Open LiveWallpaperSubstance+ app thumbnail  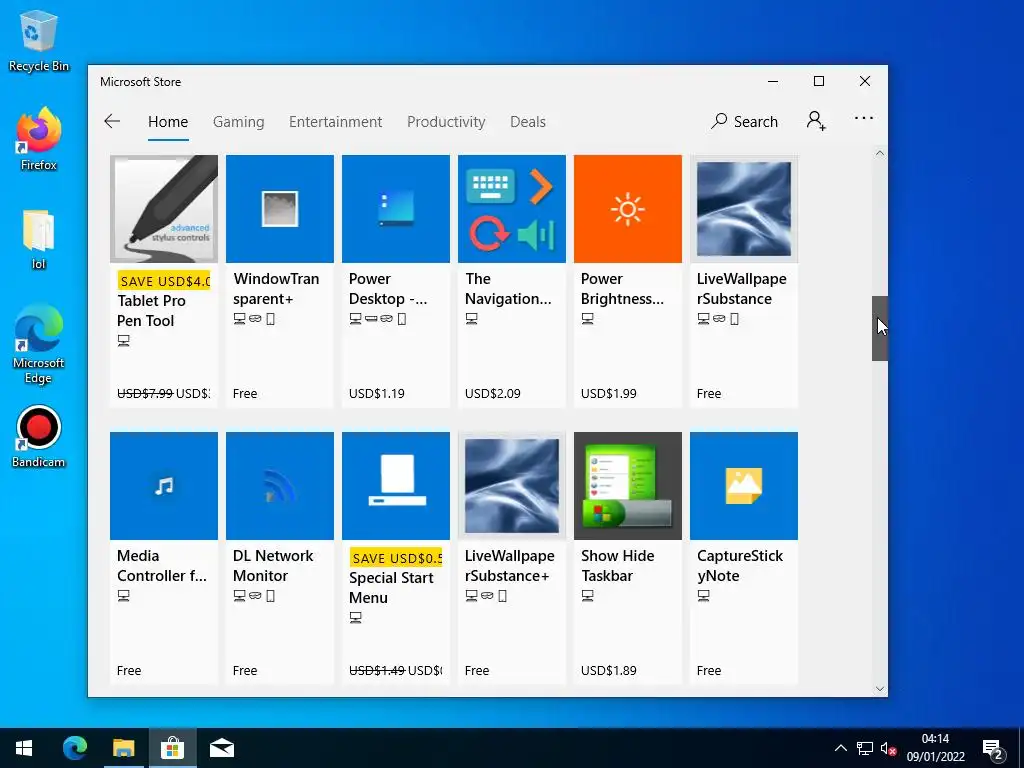511,485
